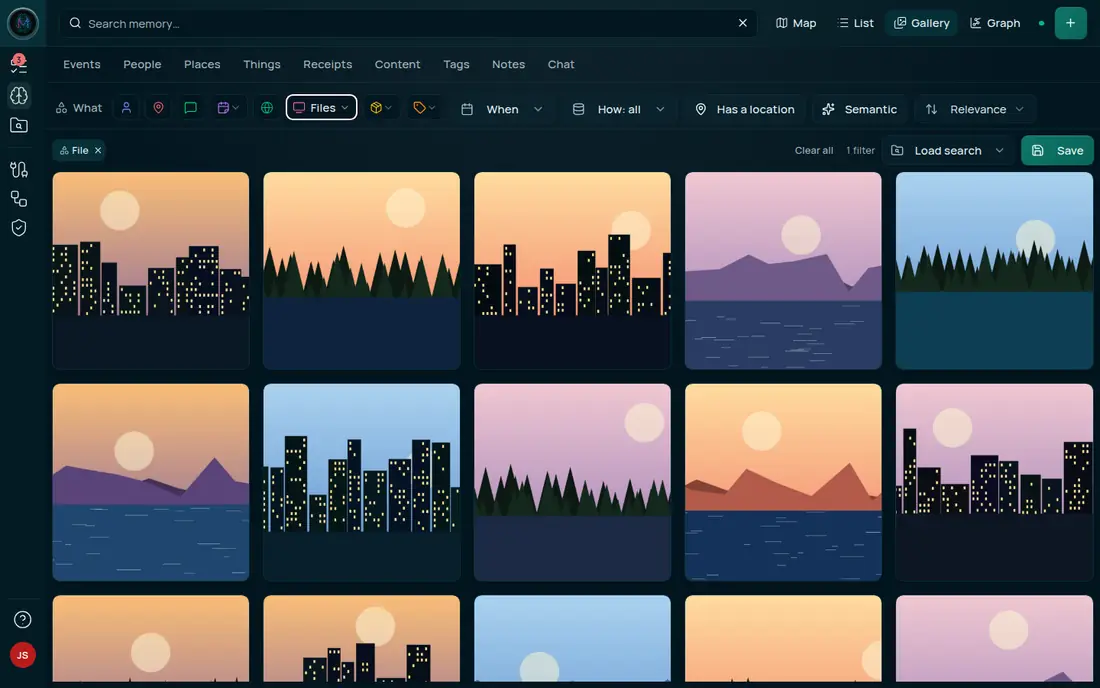Open first-row blue sky forest thumbnail
The width and height of the screenshot is (1100, 688).
click(x=994, y=271)
